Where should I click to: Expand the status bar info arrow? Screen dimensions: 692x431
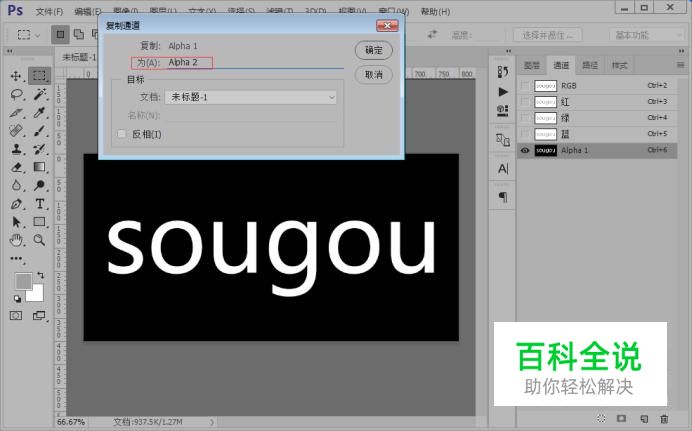(x=212, y=422)
